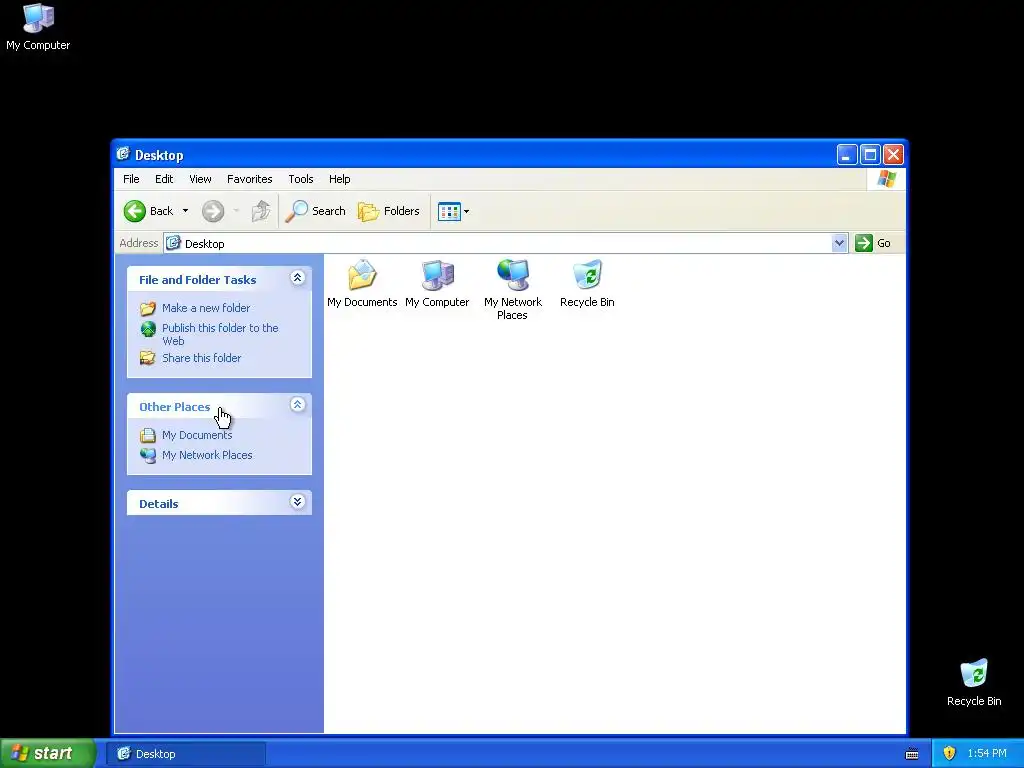
Task: Click the security shield tray icon
Action: coord(949,753)
